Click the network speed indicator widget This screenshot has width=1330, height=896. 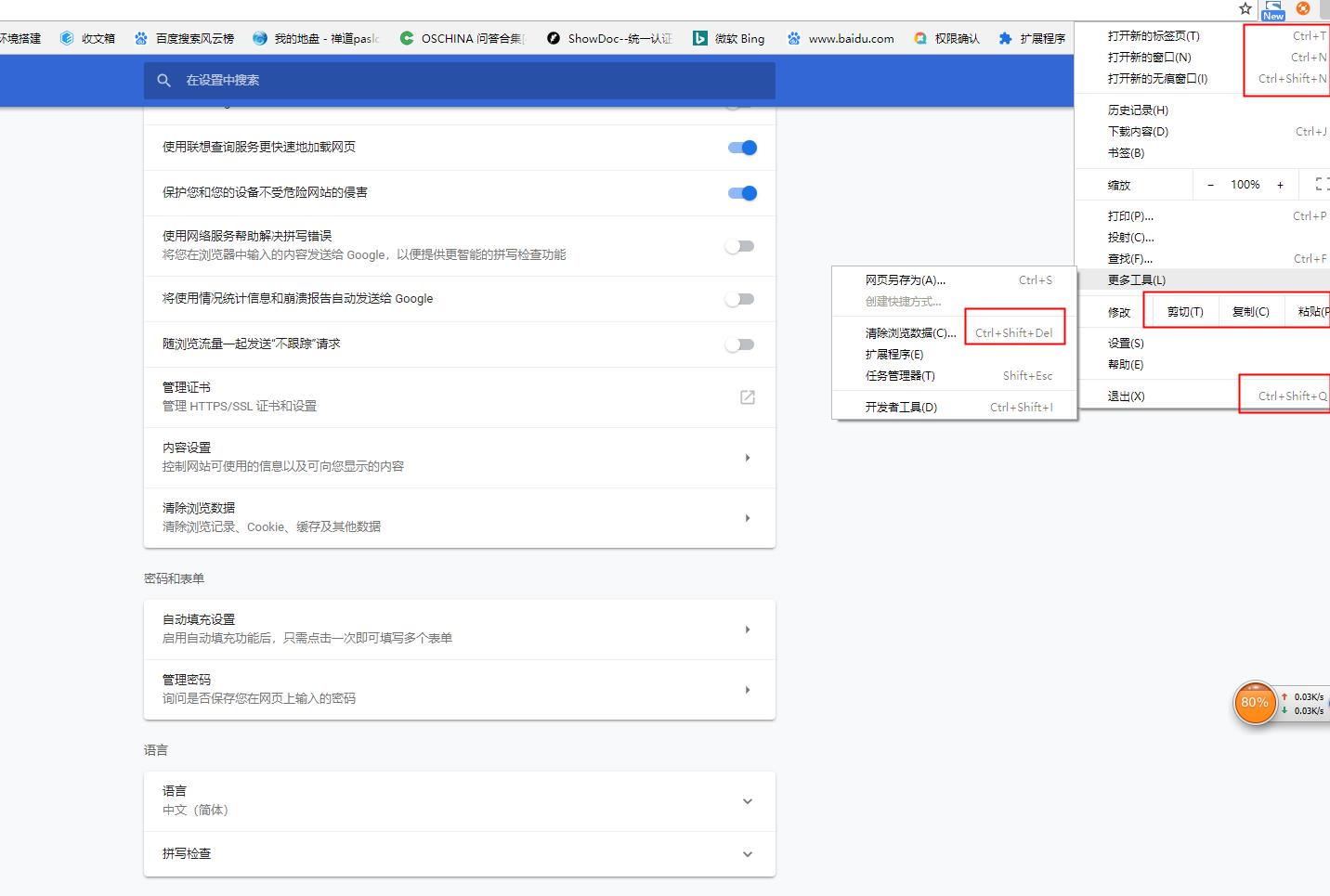pyautogui.click(x=1303, y=703)
